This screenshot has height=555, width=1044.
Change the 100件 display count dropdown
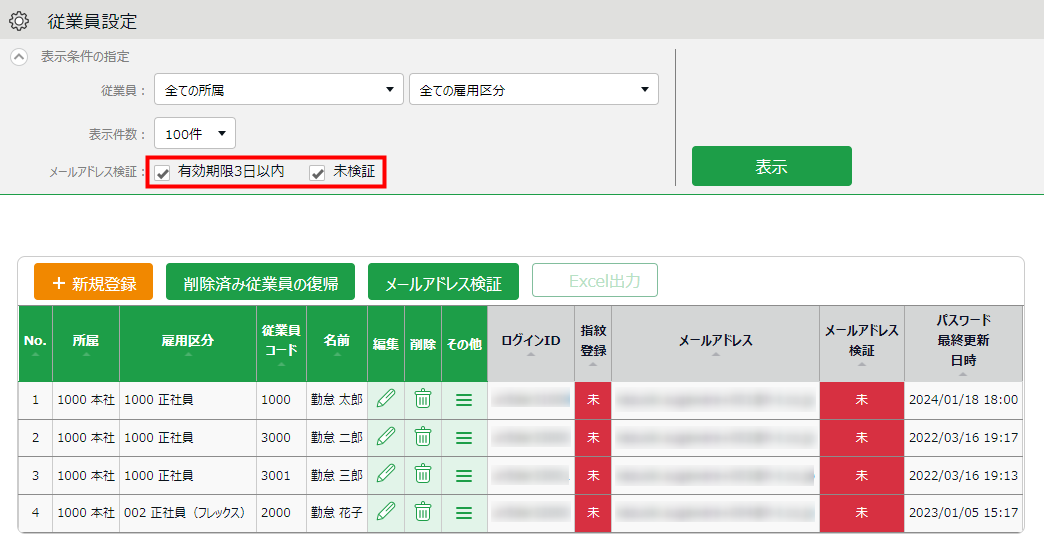[x=195, y=134]
